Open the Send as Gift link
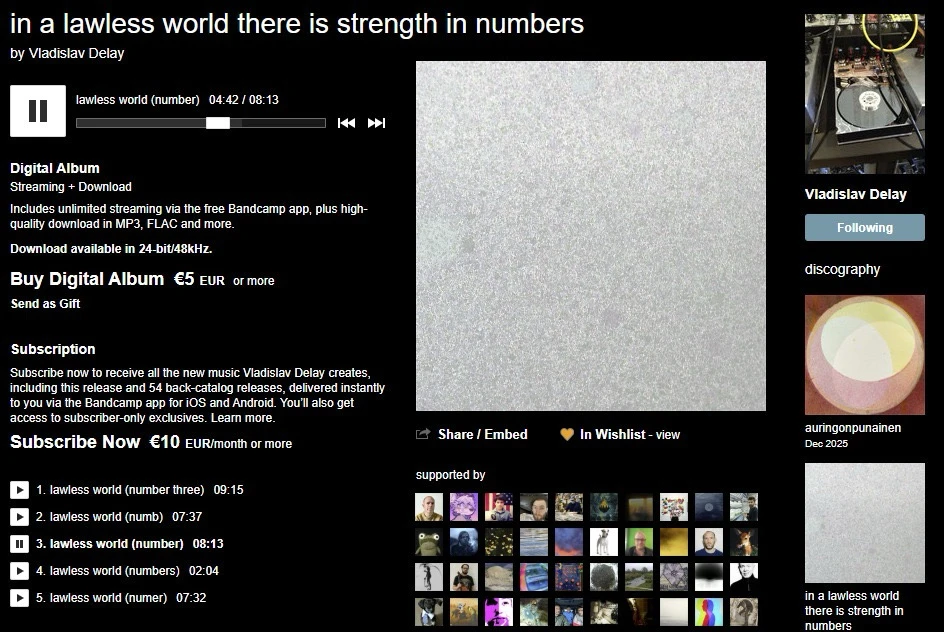 click(x=45, y=304)
